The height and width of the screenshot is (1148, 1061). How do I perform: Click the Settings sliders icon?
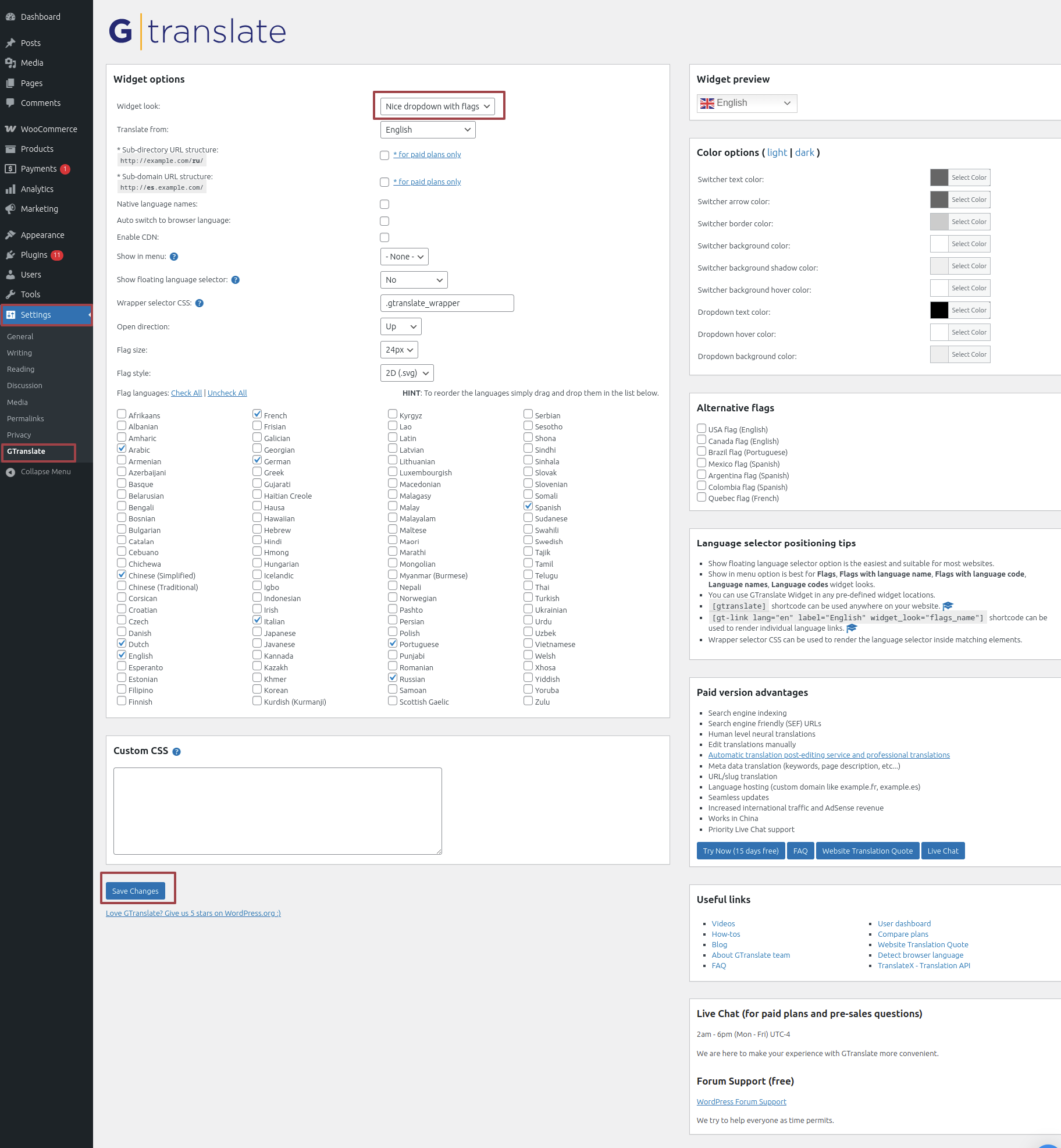point(10,315)
